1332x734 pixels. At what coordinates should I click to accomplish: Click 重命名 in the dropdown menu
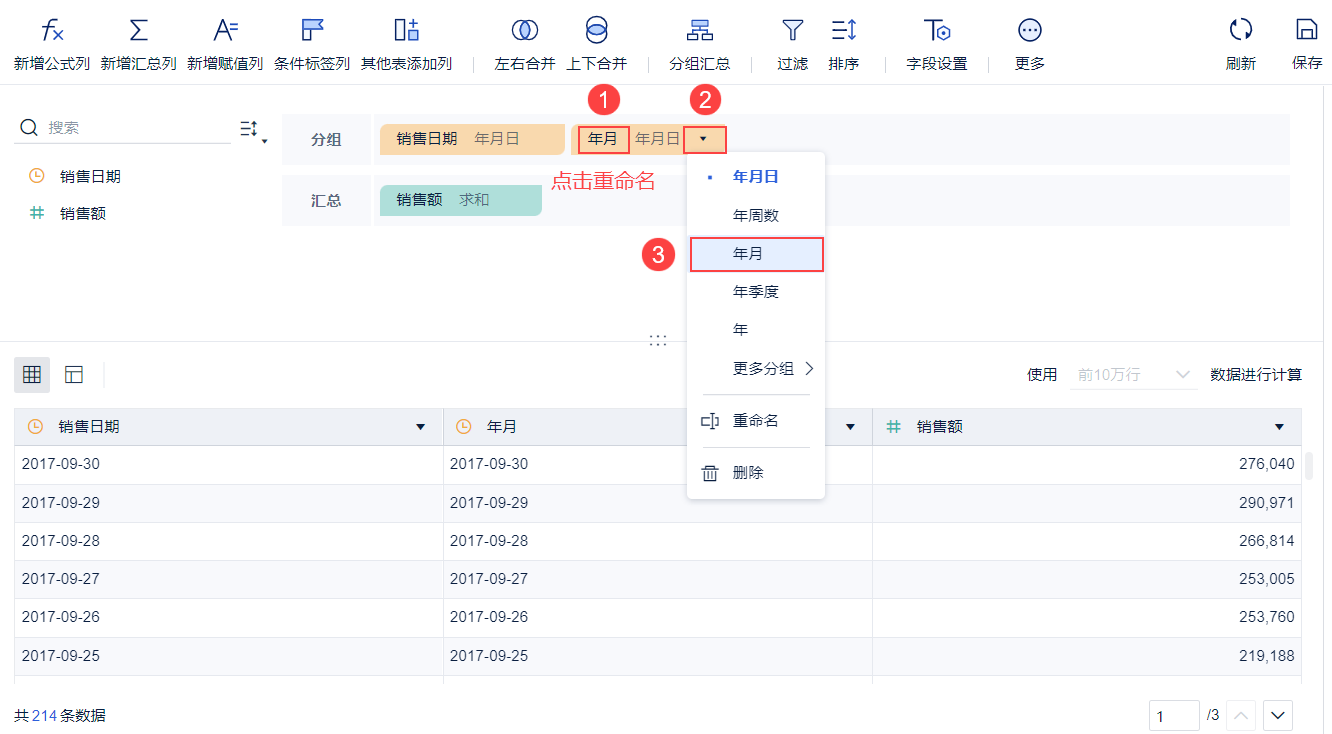pos(755,421)
